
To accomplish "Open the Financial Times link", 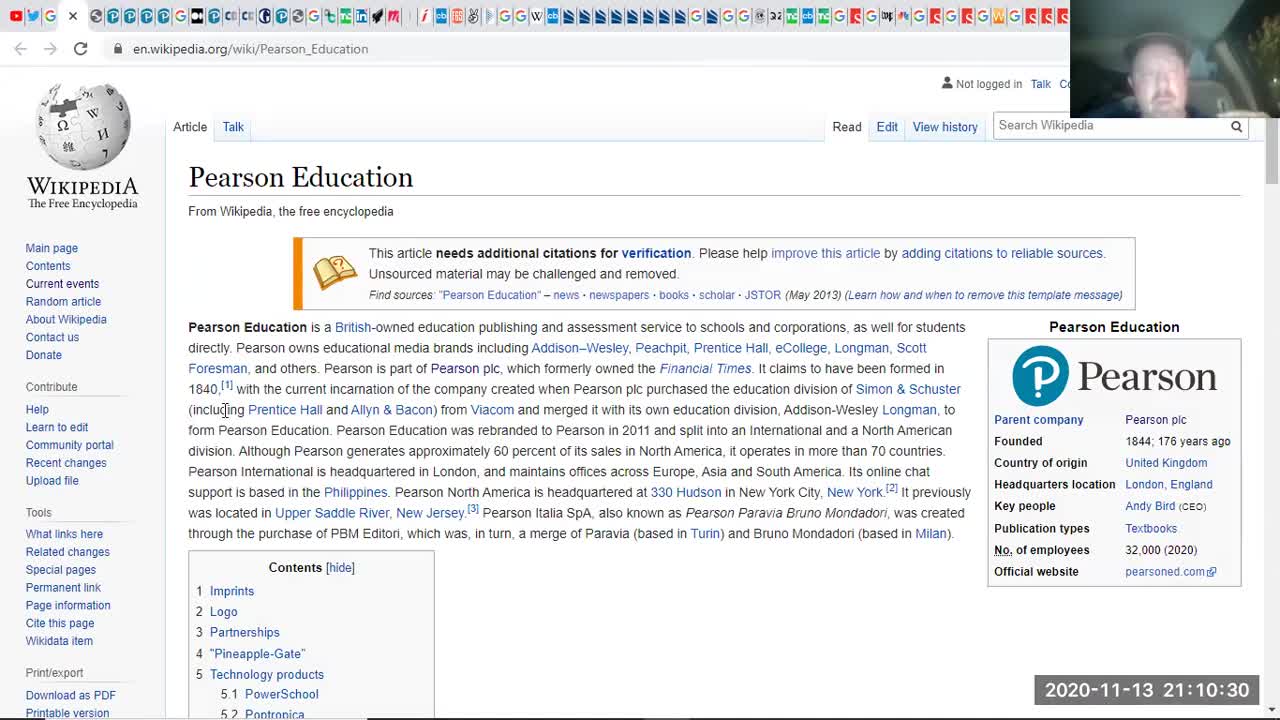I will click(705, 369).
